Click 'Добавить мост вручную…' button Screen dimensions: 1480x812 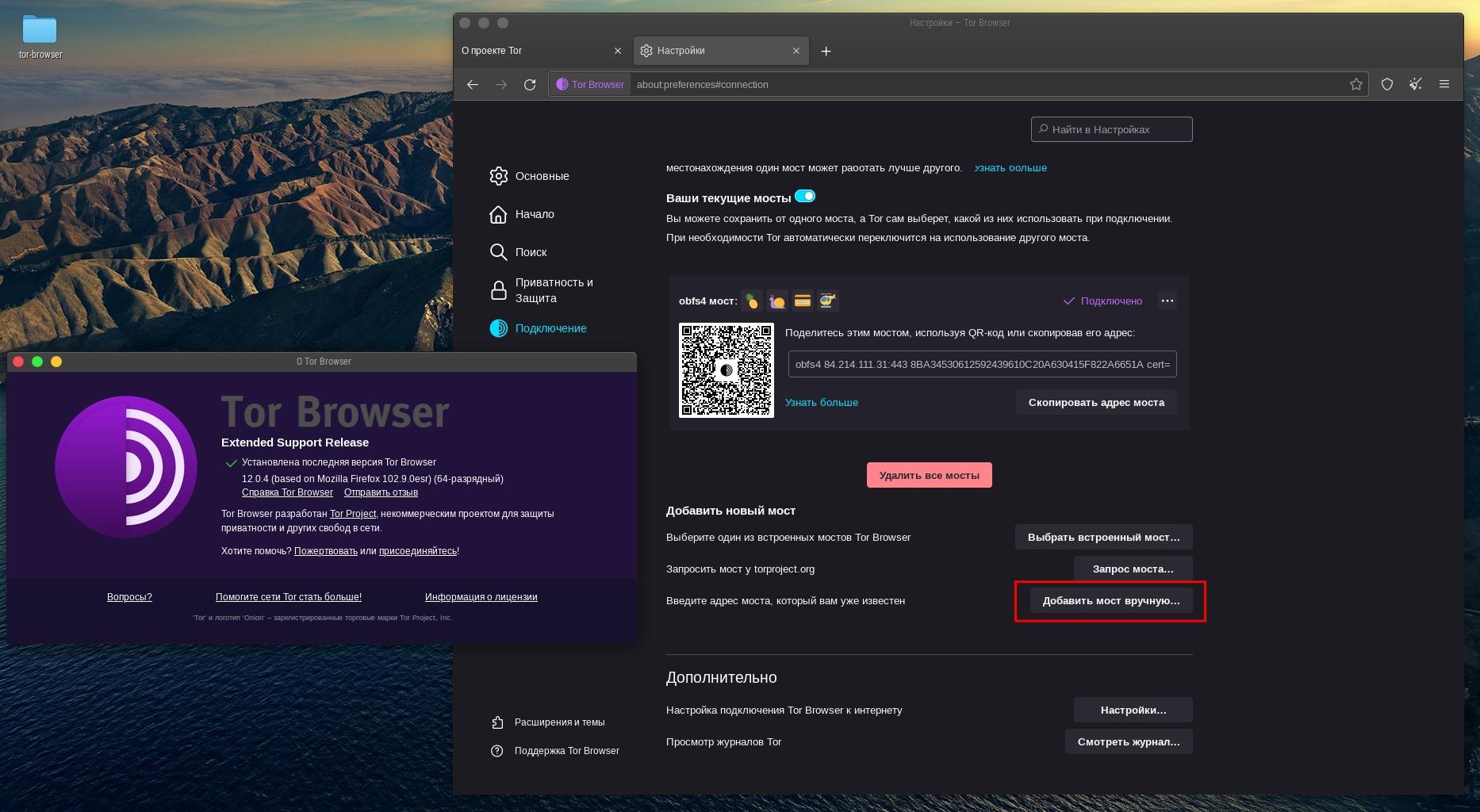click(1111, 601)
